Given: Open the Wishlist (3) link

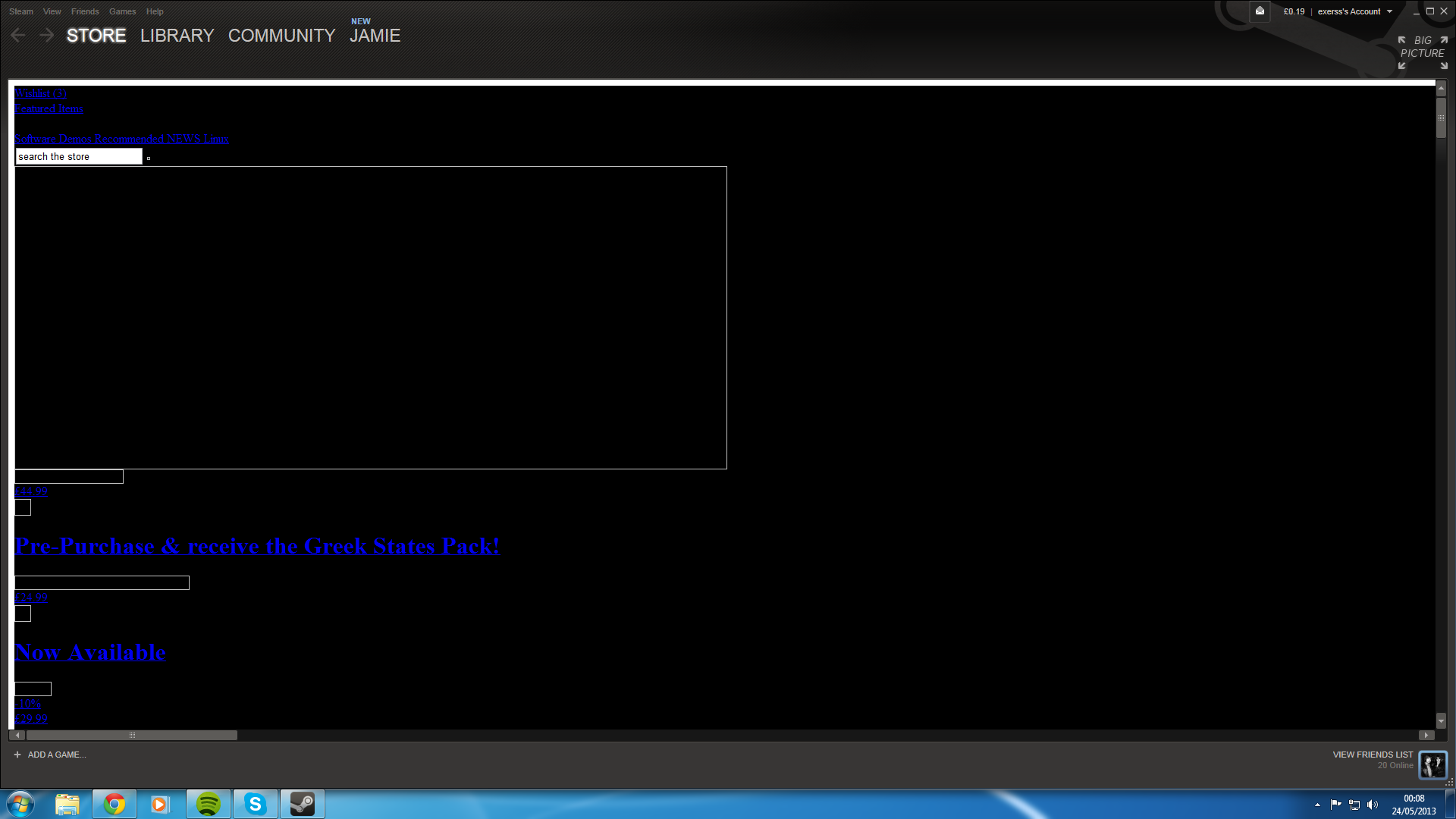Looking at the screenshot, I should [41, 93].
